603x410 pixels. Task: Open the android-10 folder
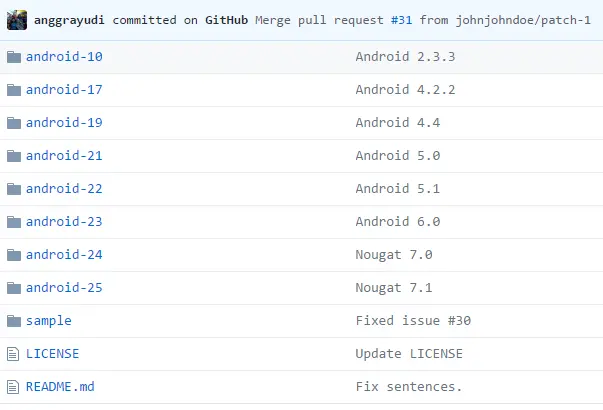(x=64, y=57)
